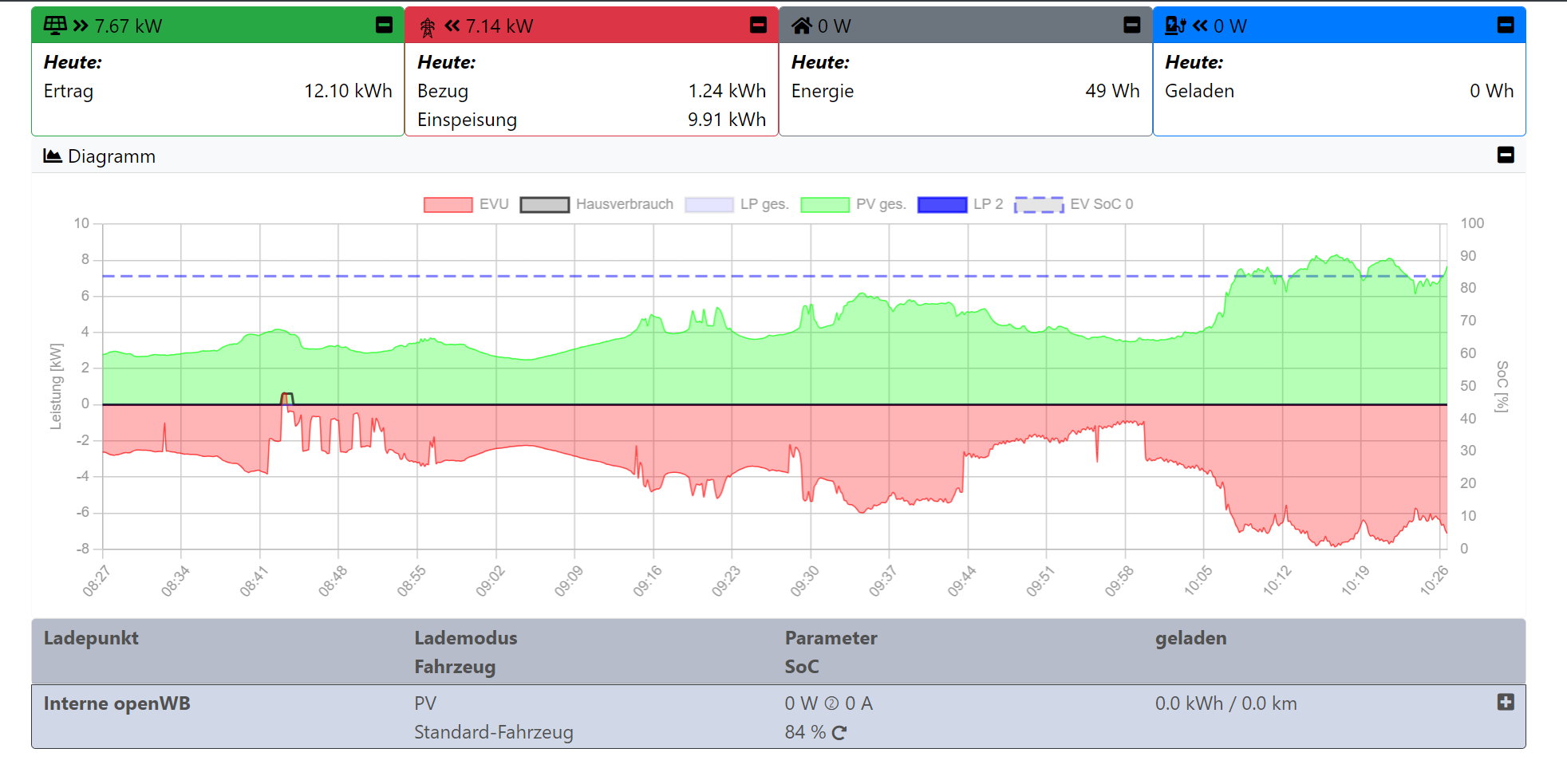Refresh the SoC value next to 84 %
The height and width of the screenshot is (784, 1567).
[x=839, y=732]
